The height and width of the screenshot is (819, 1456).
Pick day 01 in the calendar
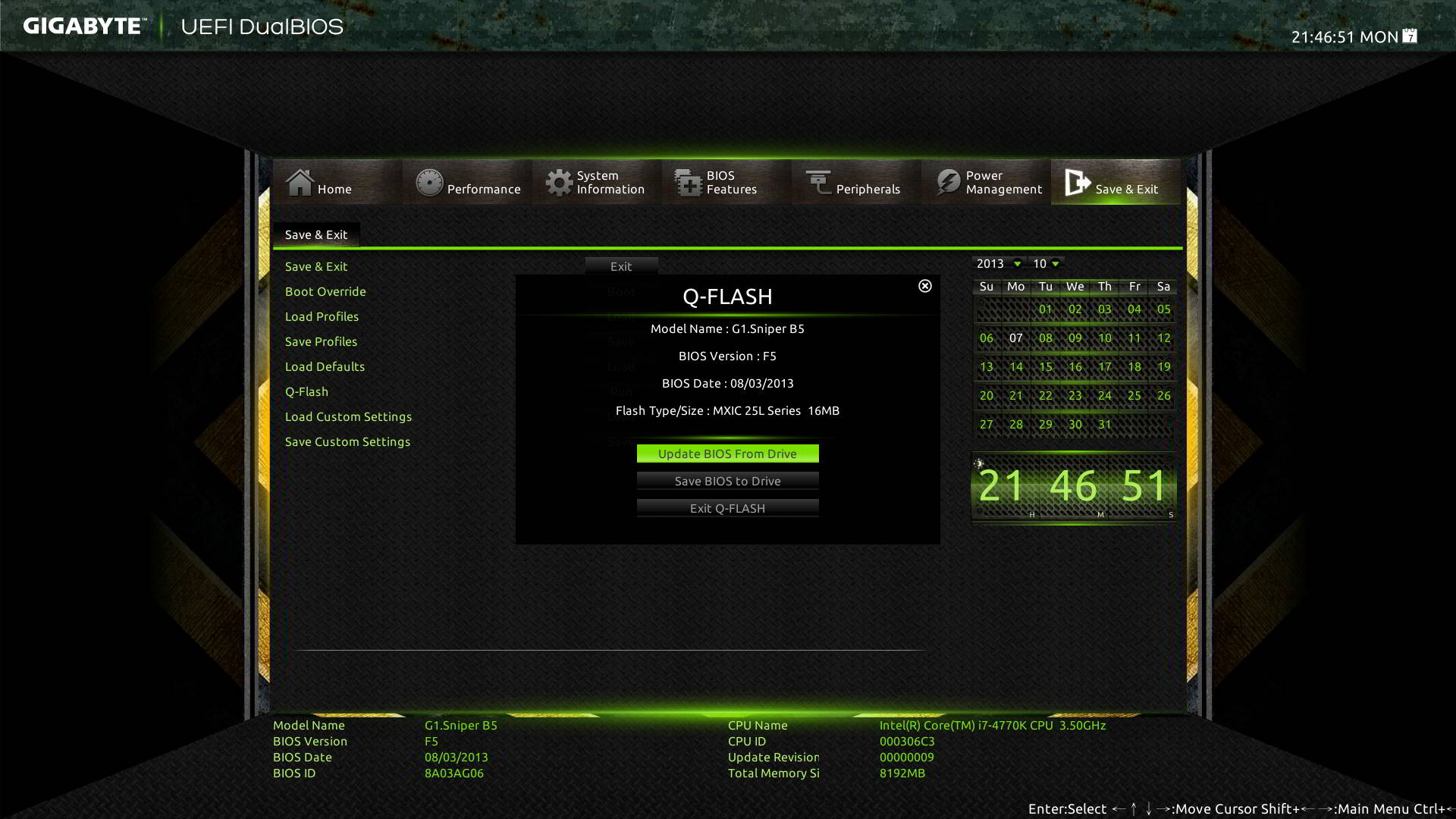pyautogui.click(x=1045, y=309)
